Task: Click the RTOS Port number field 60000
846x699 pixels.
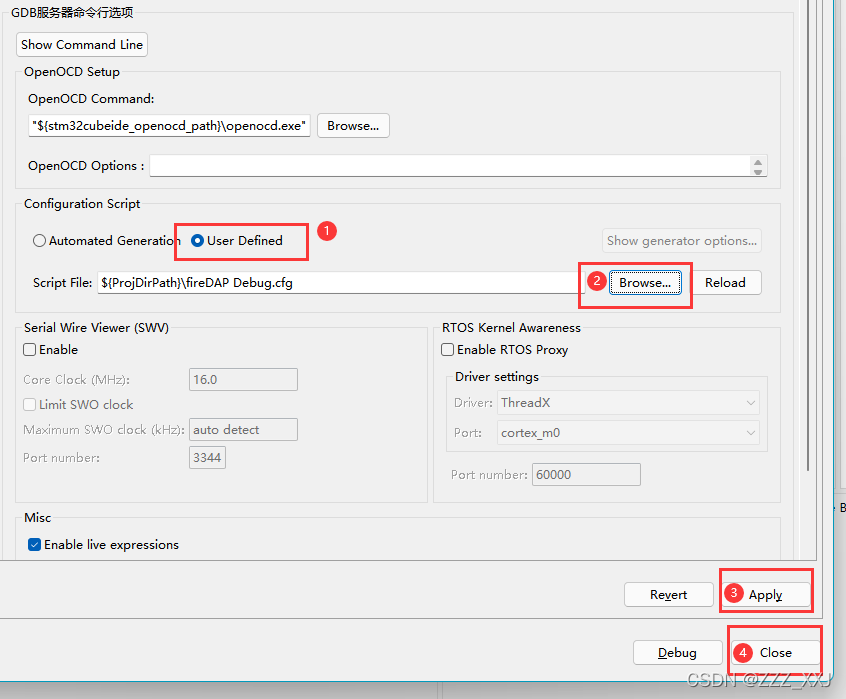Action: pos(586,475)
